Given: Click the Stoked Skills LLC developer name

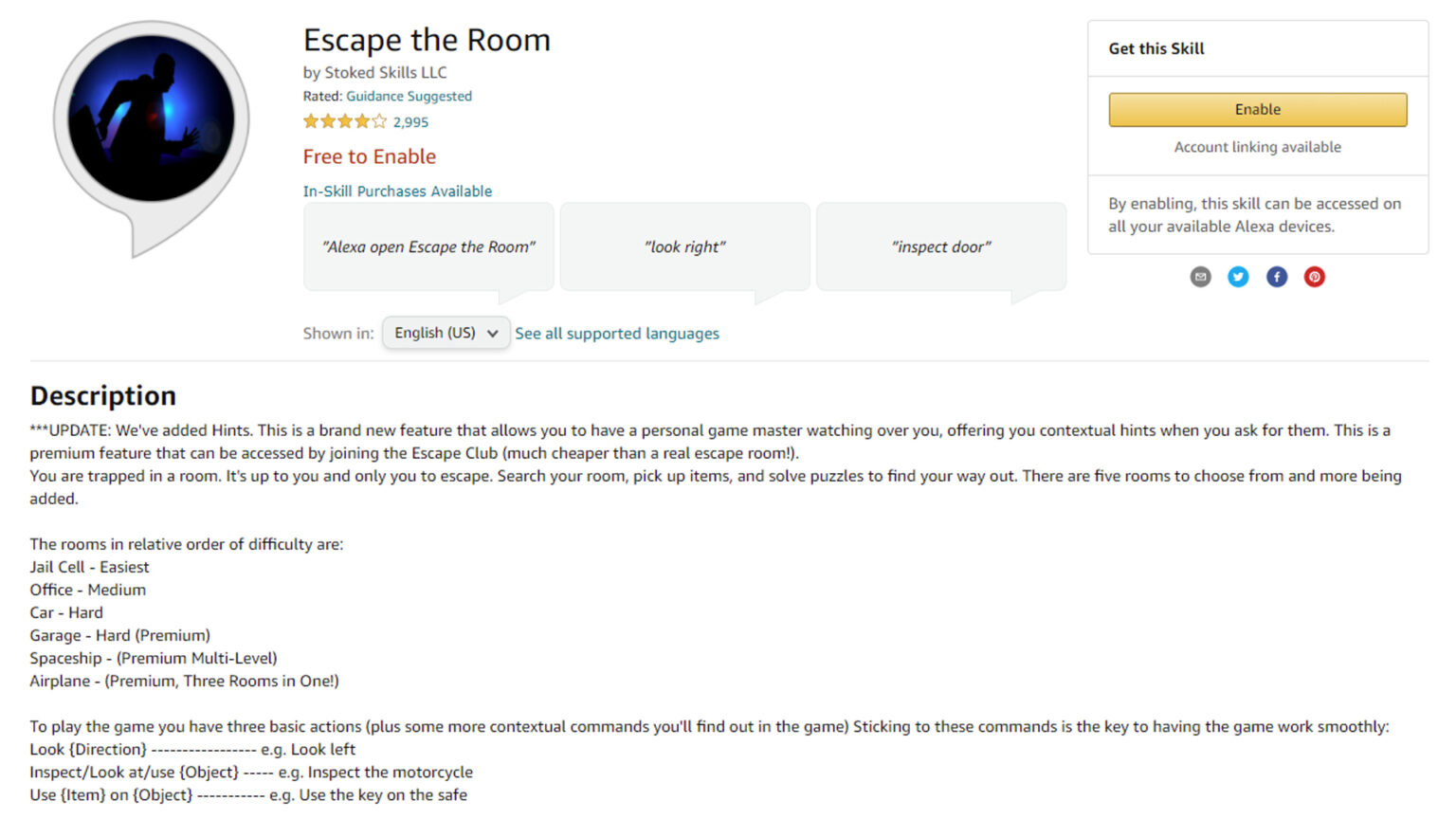Looking at the screenshot, I should (386, 72).
